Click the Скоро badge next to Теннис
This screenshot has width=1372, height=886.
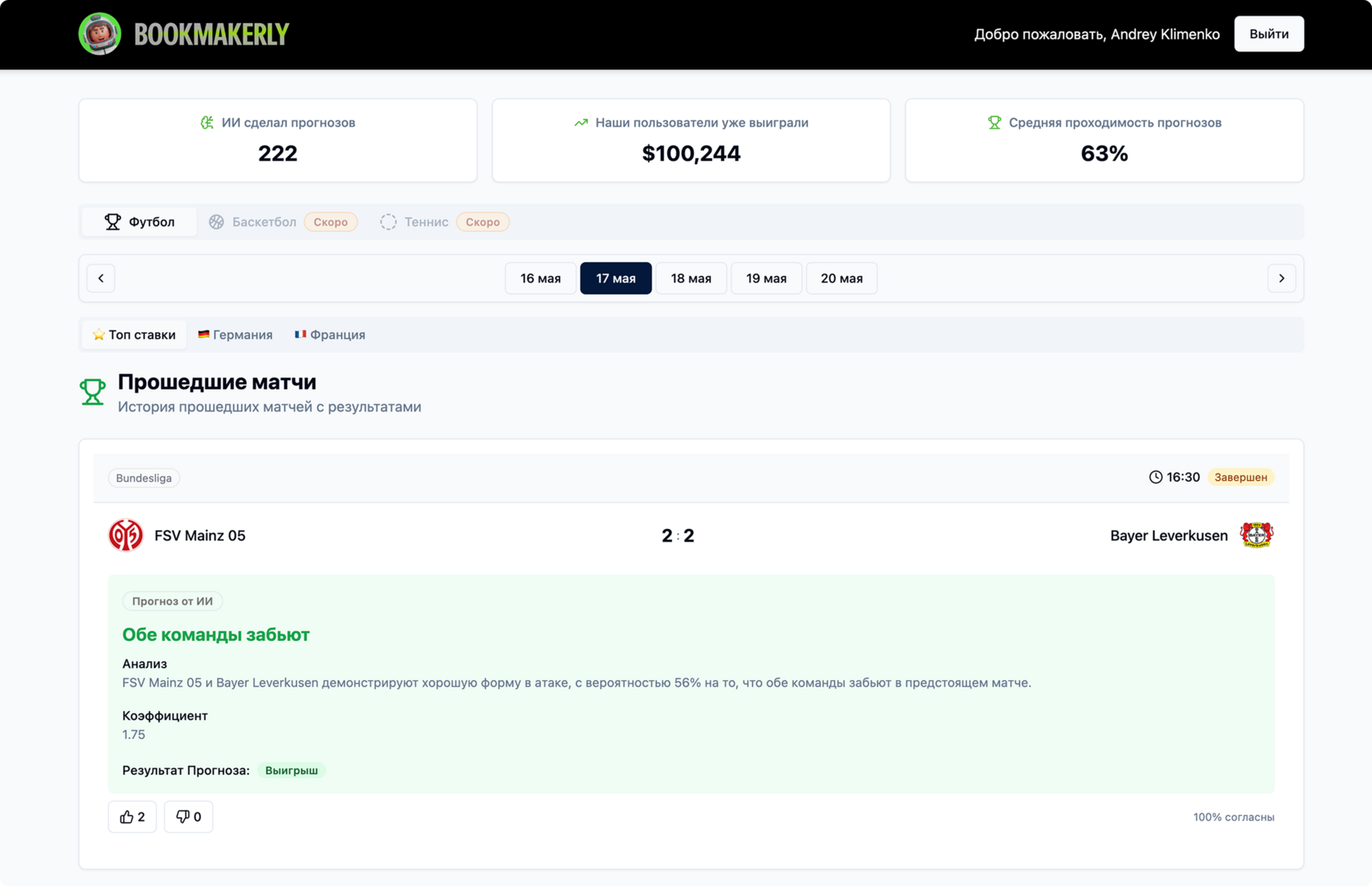(483, 222)
